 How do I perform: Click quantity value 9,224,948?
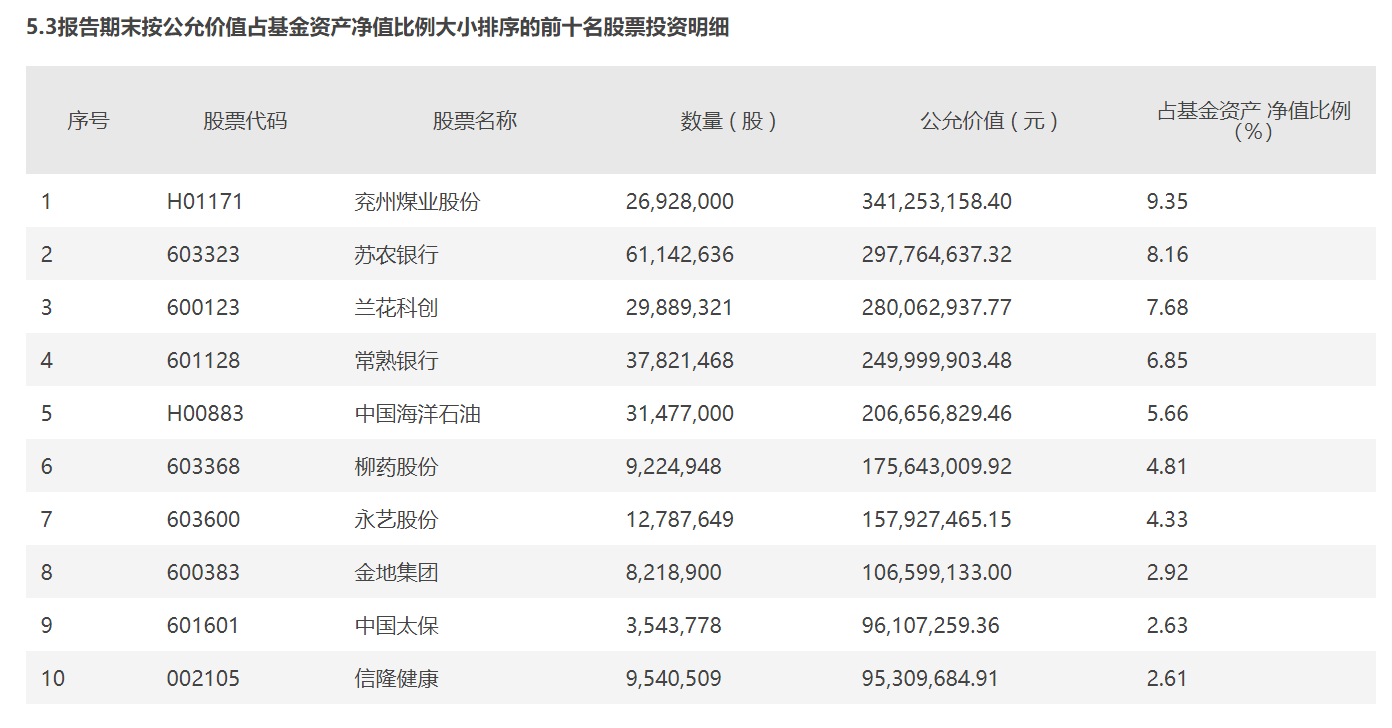[674, 467]
